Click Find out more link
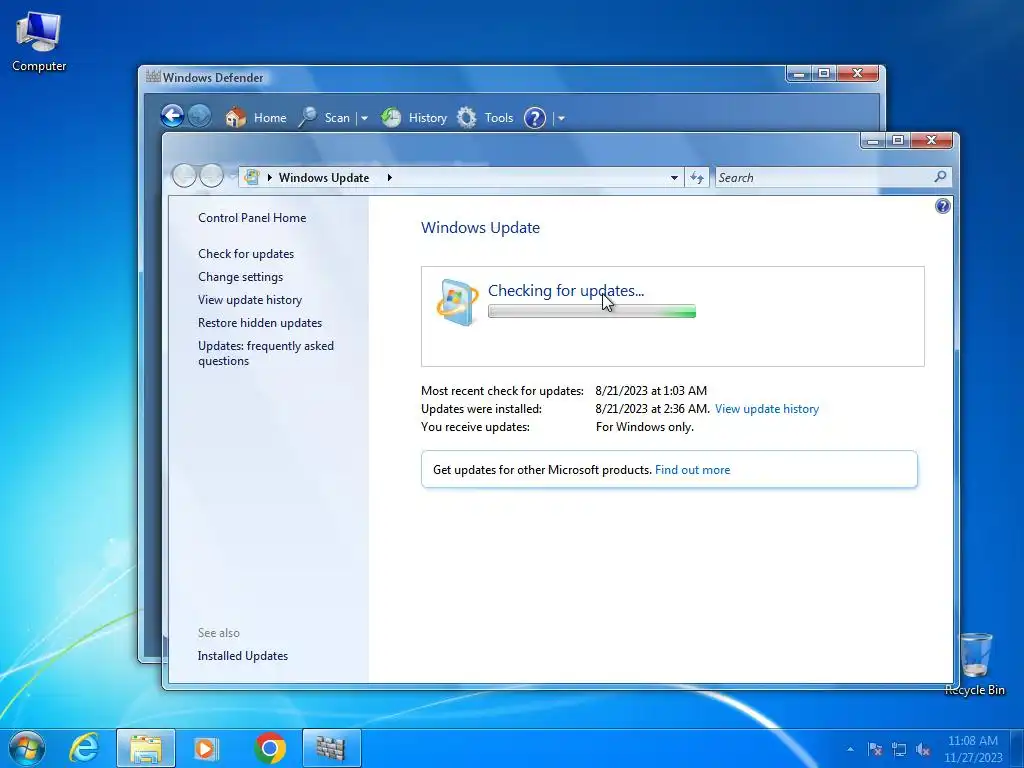The height and width of the screenshot is (768, 1024). 692,470
